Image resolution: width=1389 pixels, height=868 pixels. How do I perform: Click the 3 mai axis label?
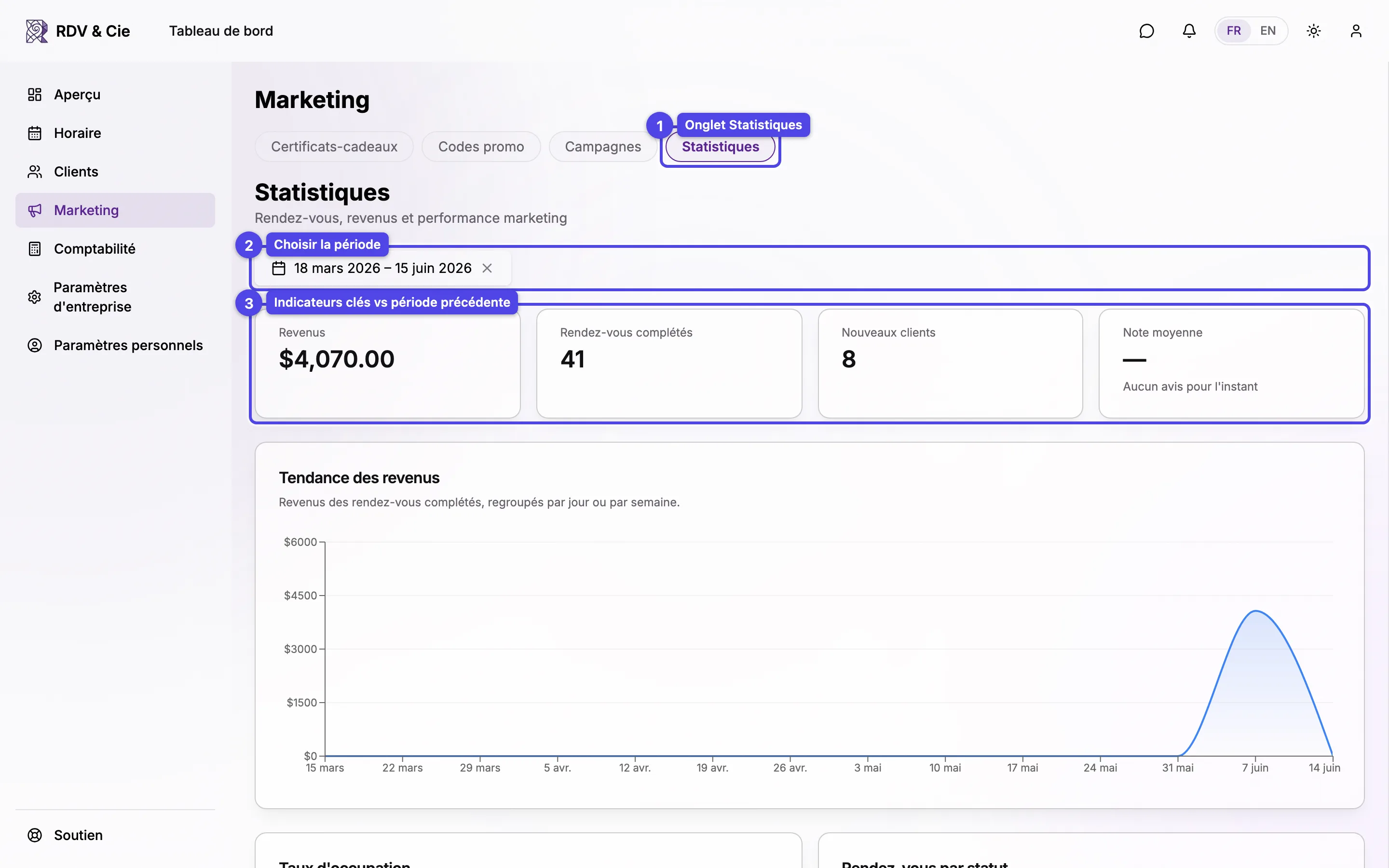coord(867,768)
